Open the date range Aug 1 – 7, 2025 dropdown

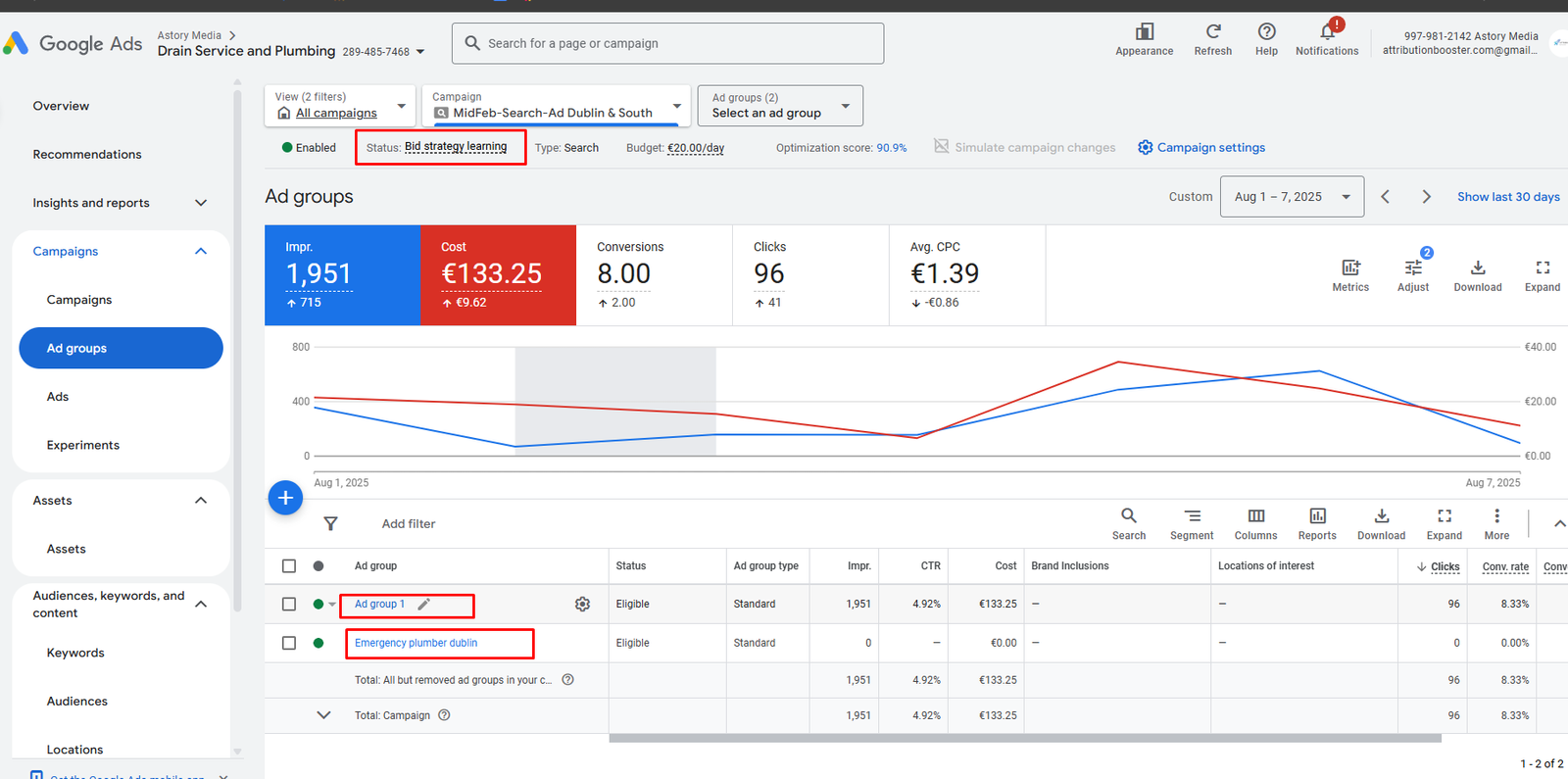click(1292, 197)
